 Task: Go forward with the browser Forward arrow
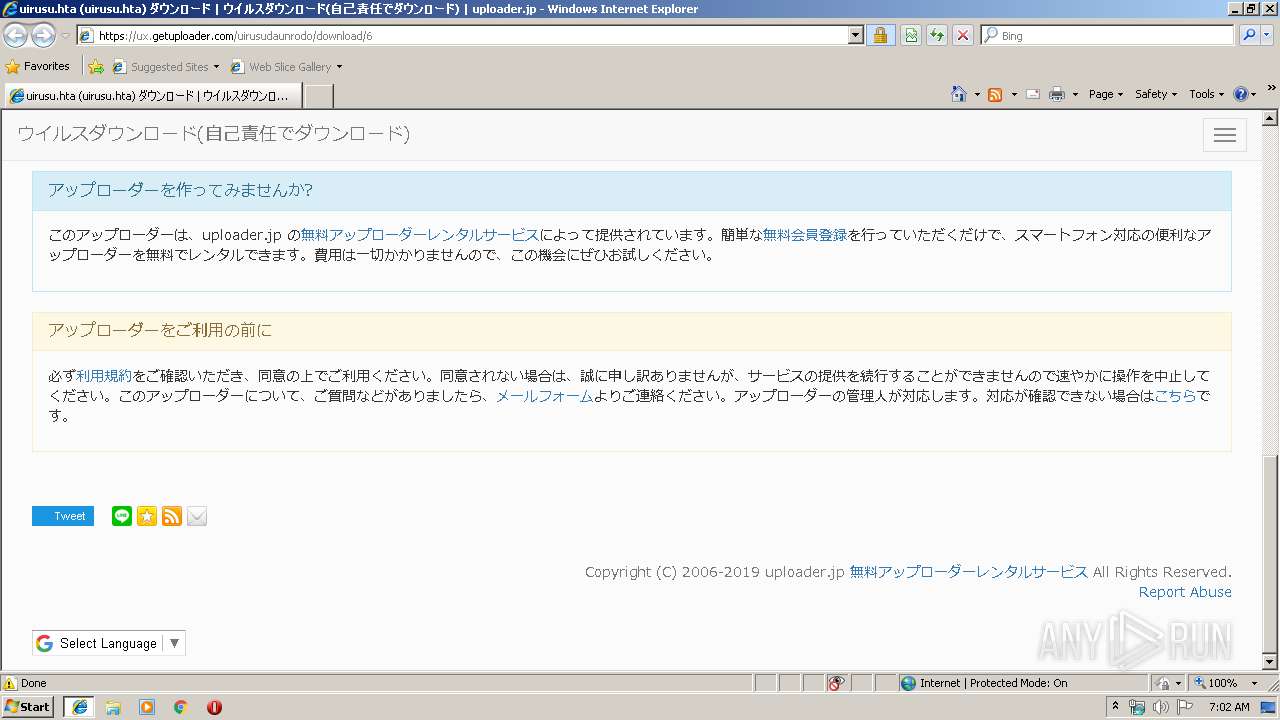click(x=43, y=35)
